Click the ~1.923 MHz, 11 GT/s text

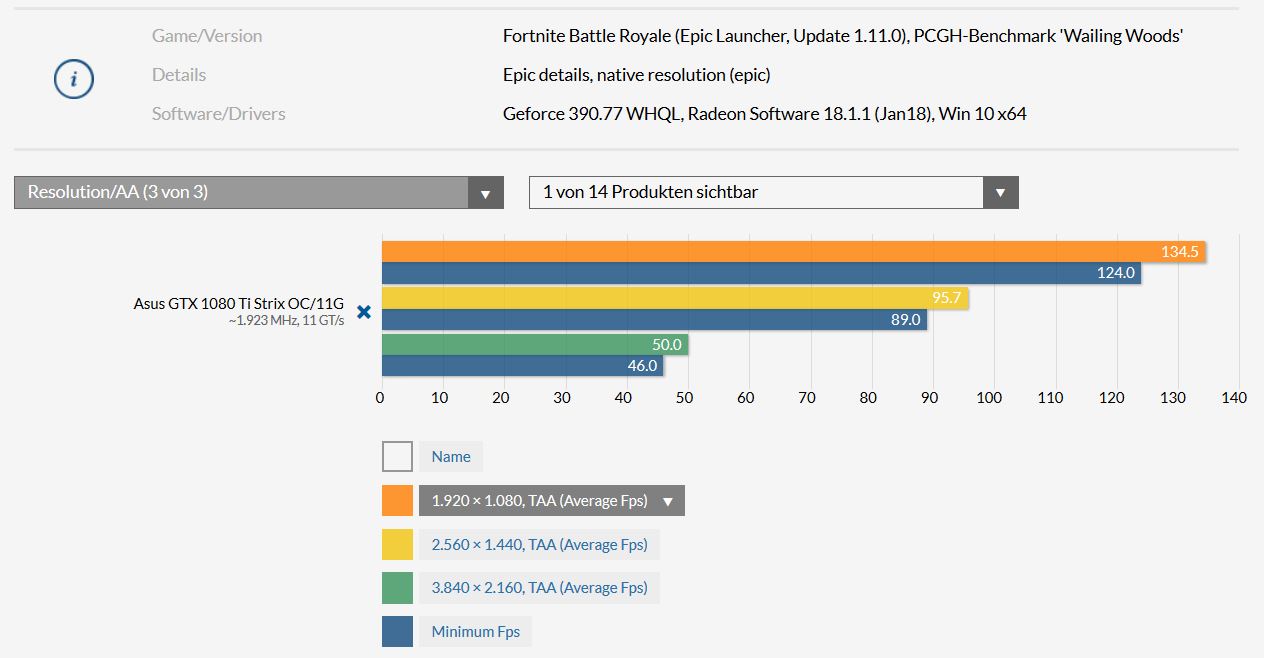pyautogui.click(x=287, y=321)
